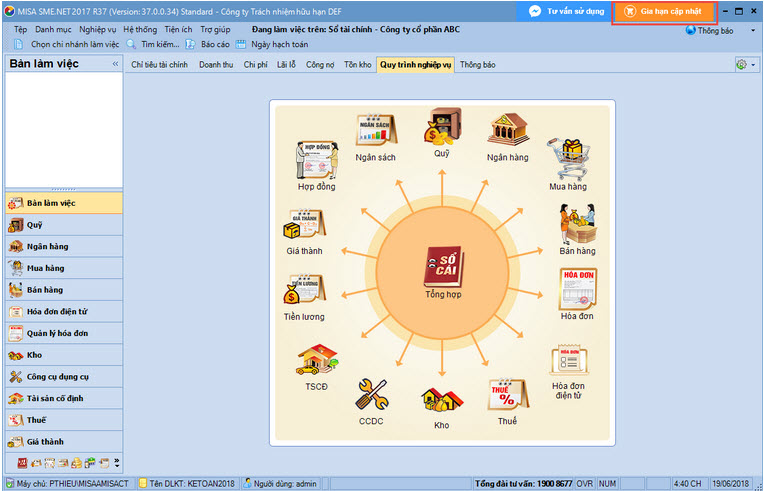Click the Giá thành diagram icon

pyautogui.click(x=303, y=226)
